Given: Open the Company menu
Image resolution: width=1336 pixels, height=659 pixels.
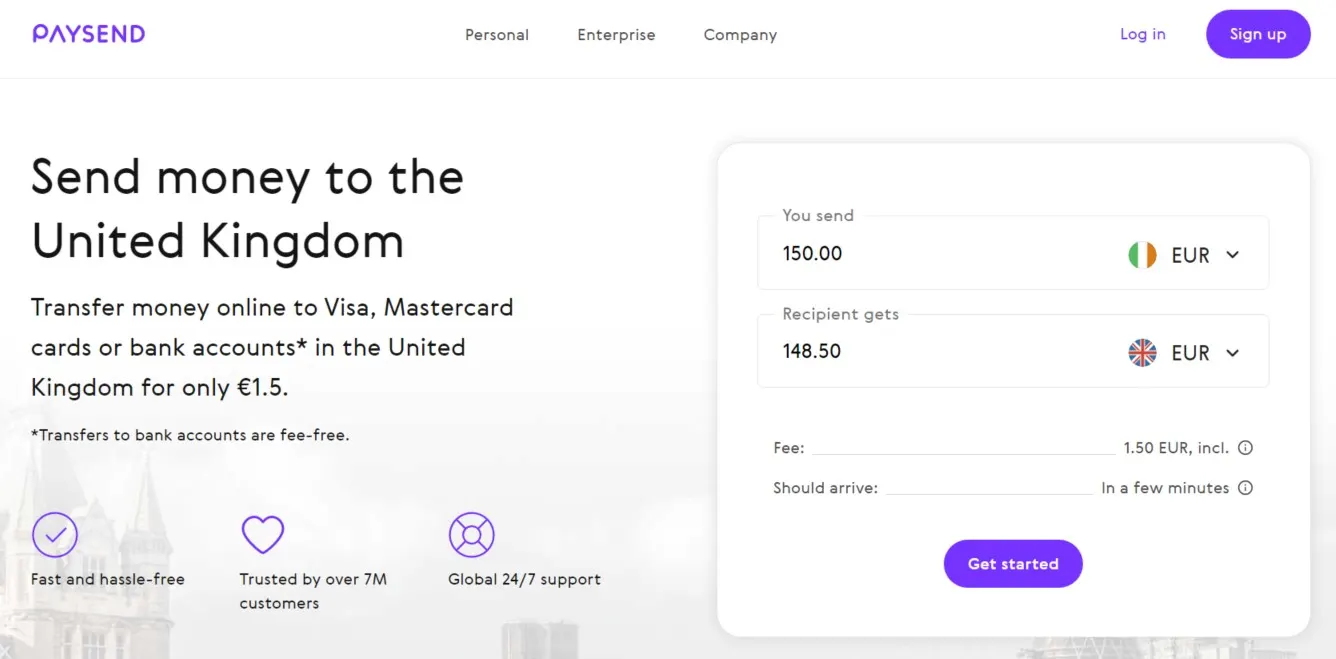Looking at the screenshot, I should click(740, 35).
